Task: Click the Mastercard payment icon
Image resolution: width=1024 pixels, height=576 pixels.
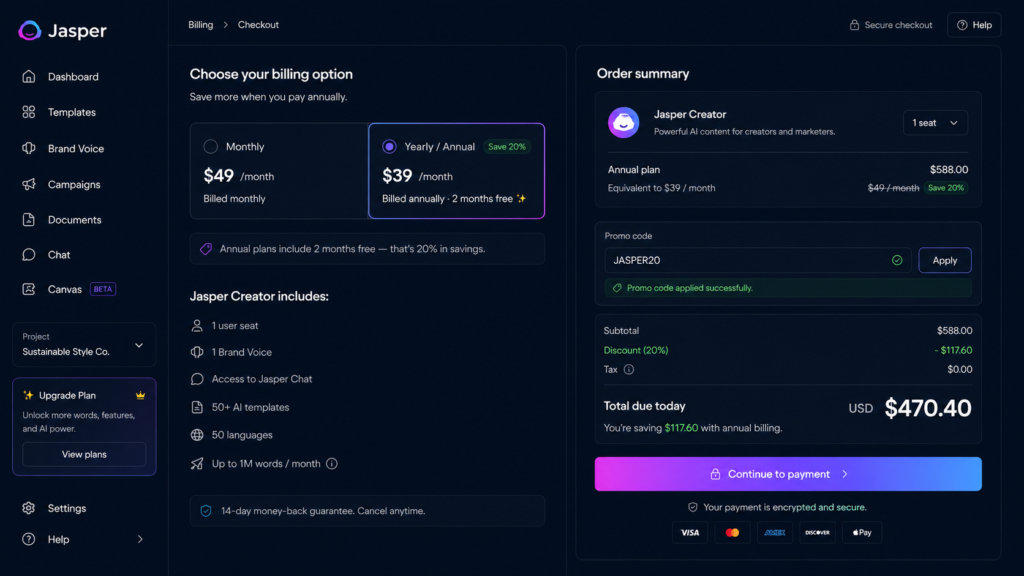Action: tap(732, 532)
